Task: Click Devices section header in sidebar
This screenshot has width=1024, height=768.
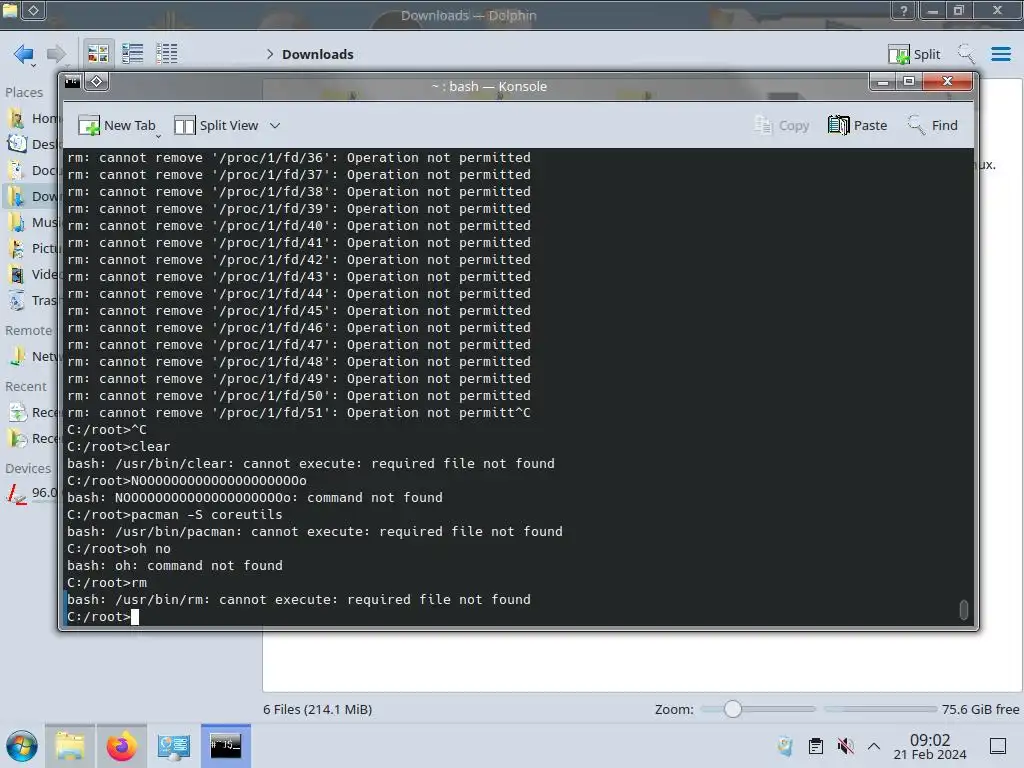Action: (28, 468)
